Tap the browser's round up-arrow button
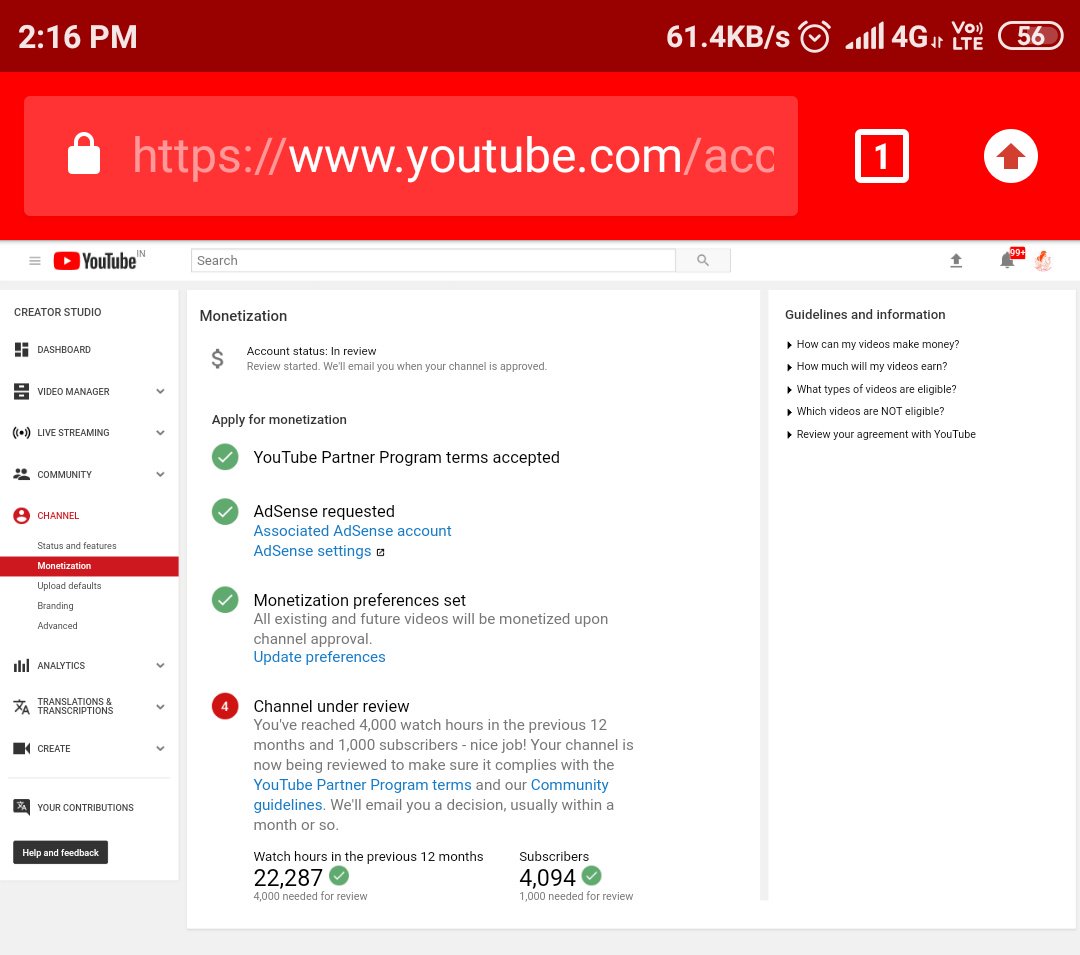The image size is (1080, 955). (x=1010, y=156)
